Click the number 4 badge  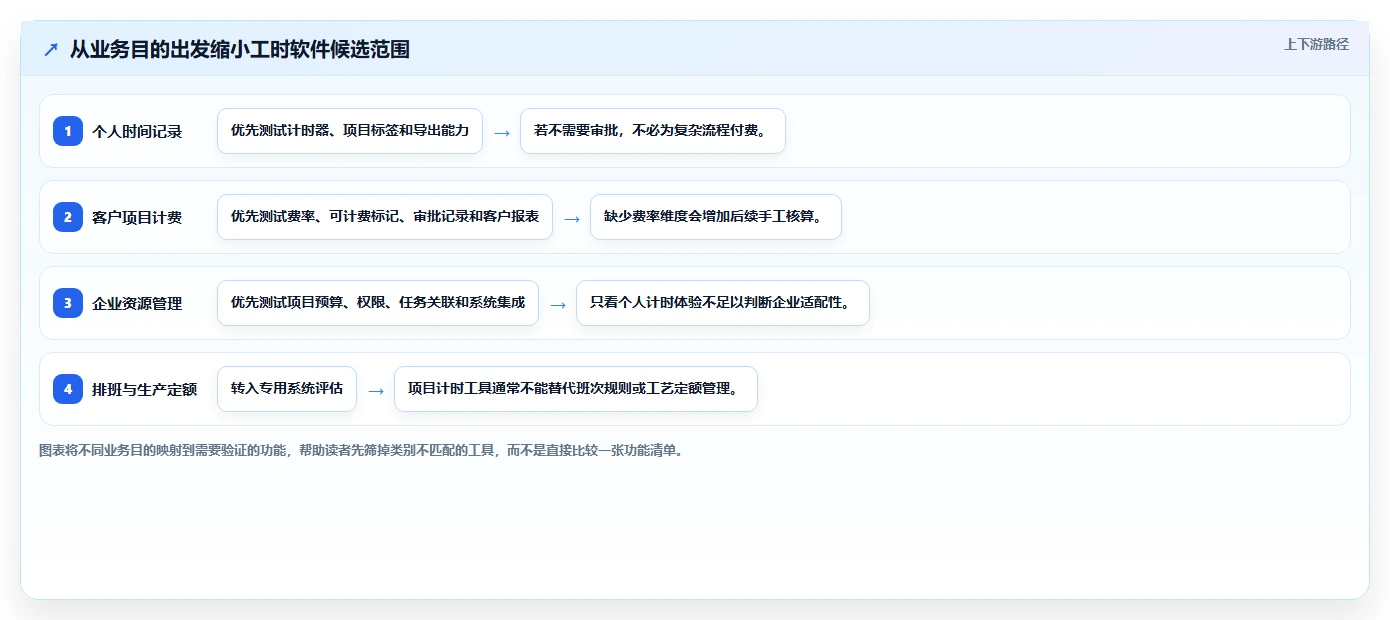pos(68,389)
